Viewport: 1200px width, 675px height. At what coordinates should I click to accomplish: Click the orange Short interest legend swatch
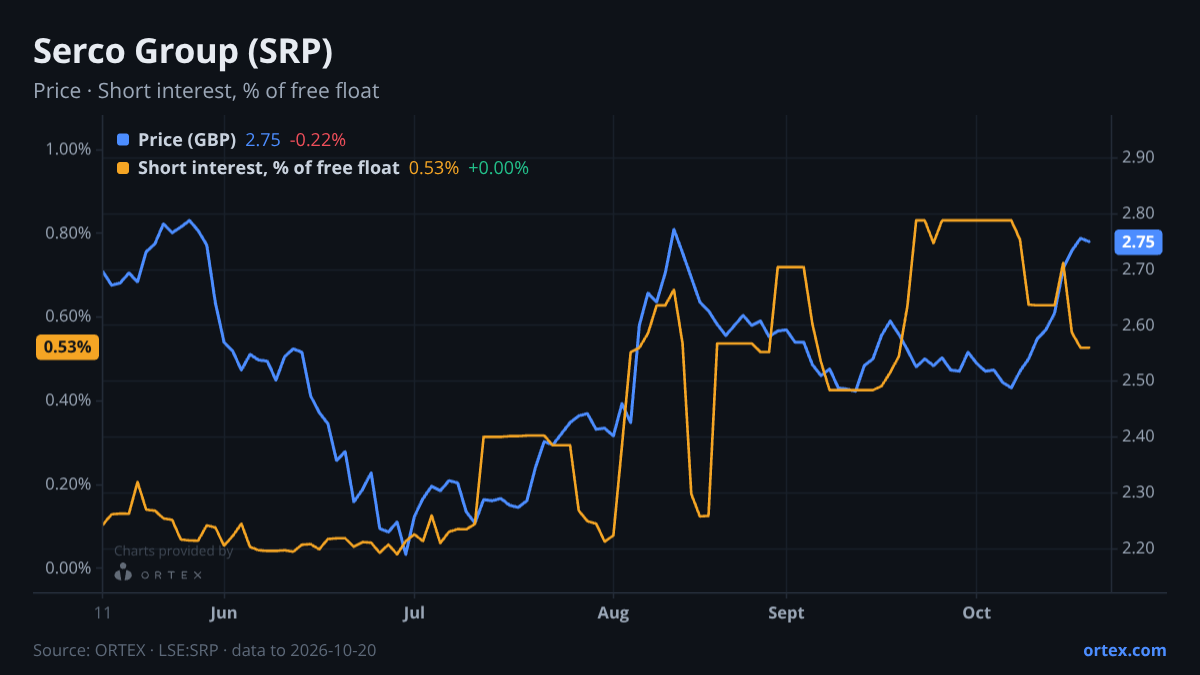123,168
